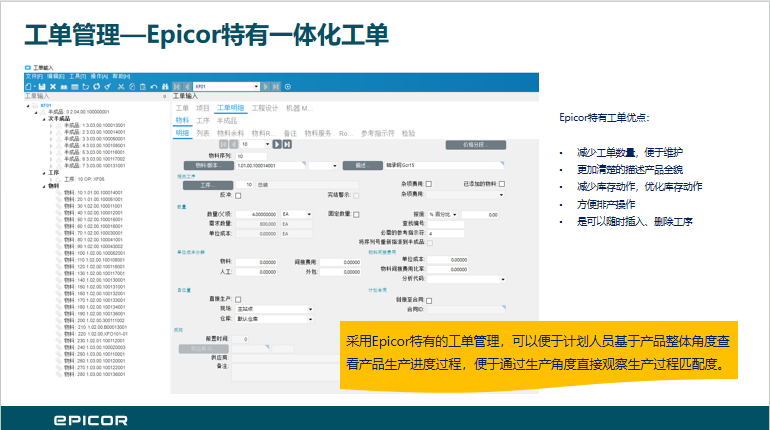Jump to last material in detail navigator
Screen dimensions: 770x430
(x=287, y=144)
